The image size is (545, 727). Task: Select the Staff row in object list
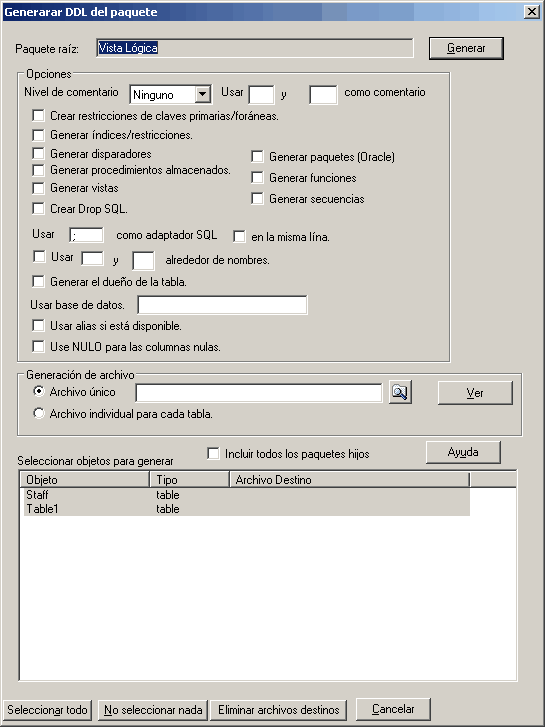pyautogui.click(x=247, y=495)
